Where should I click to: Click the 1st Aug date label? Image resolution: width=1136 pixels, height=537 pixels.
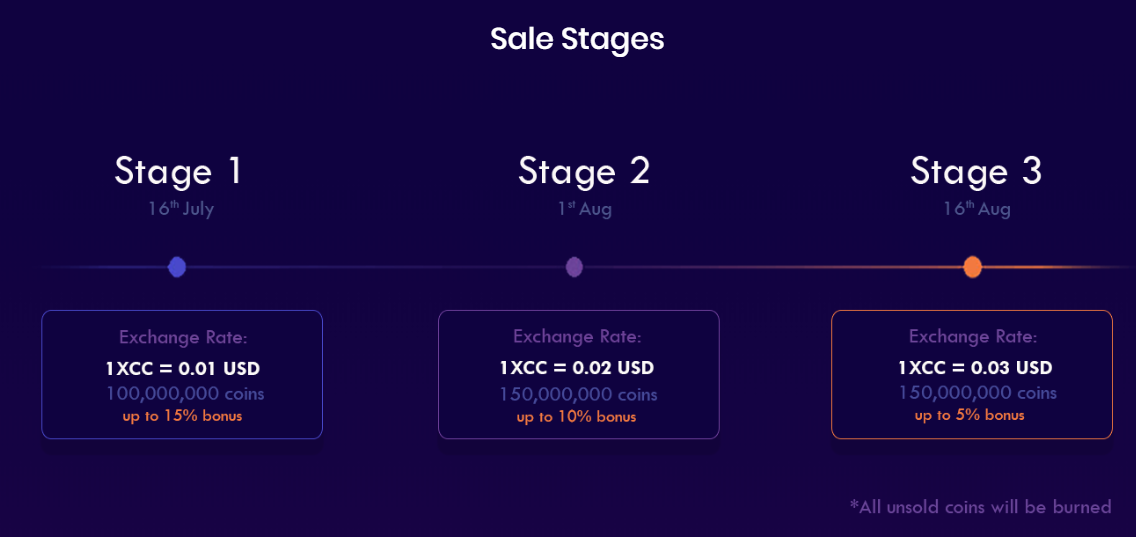[584, 209]
